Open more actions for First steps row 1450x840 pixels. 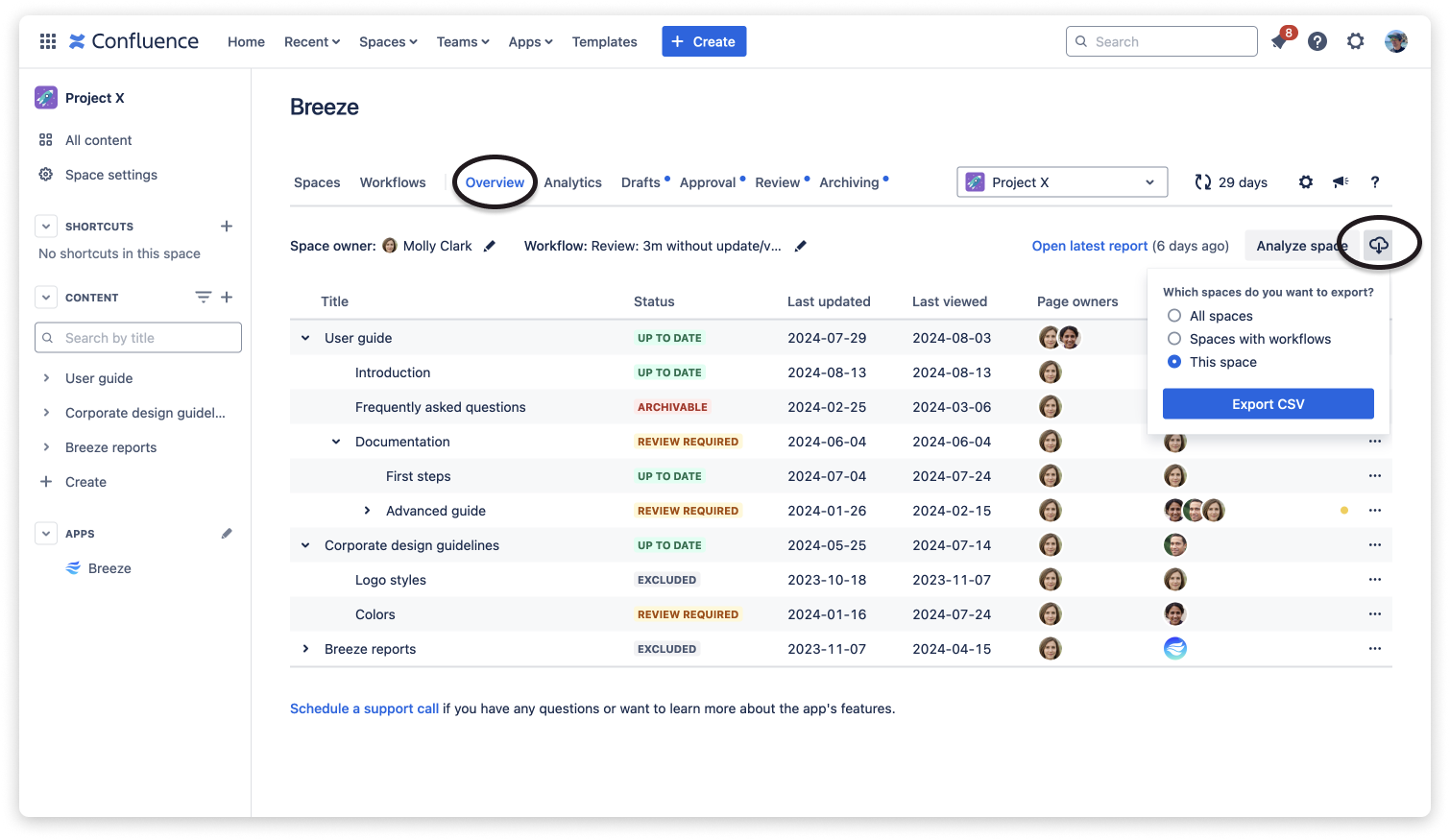(x=1375, y=476)
